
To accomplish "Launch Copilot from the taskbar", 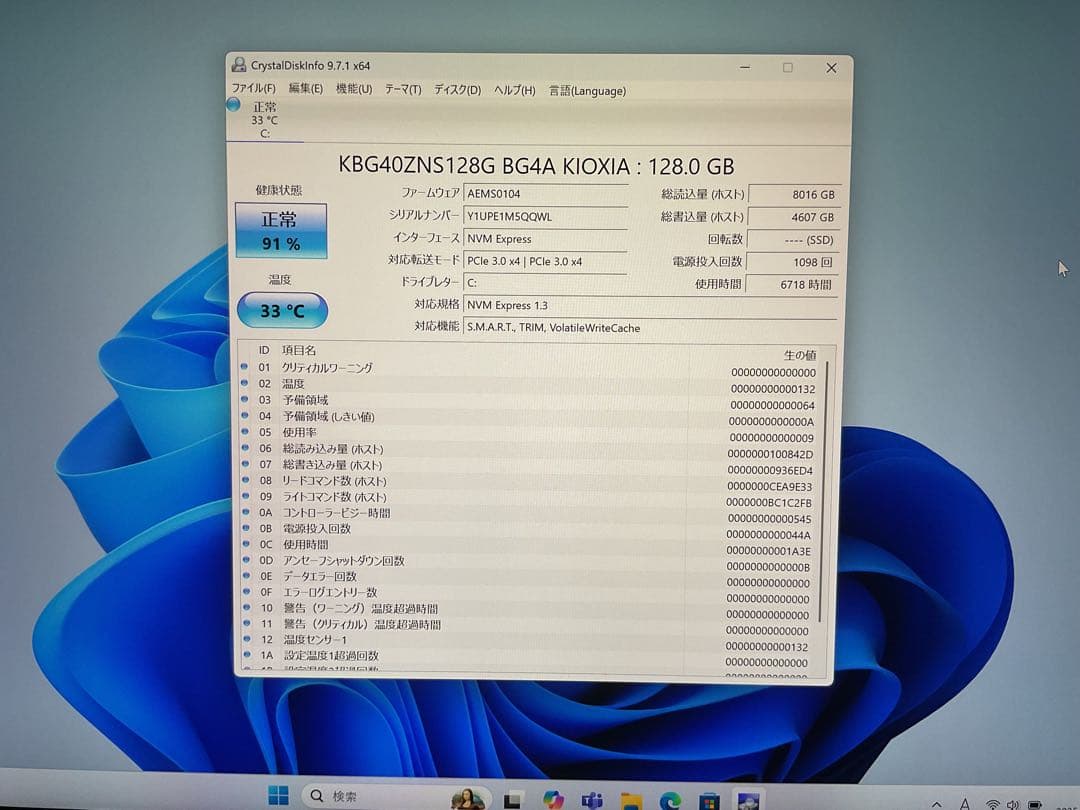I will tap(554, 797).
